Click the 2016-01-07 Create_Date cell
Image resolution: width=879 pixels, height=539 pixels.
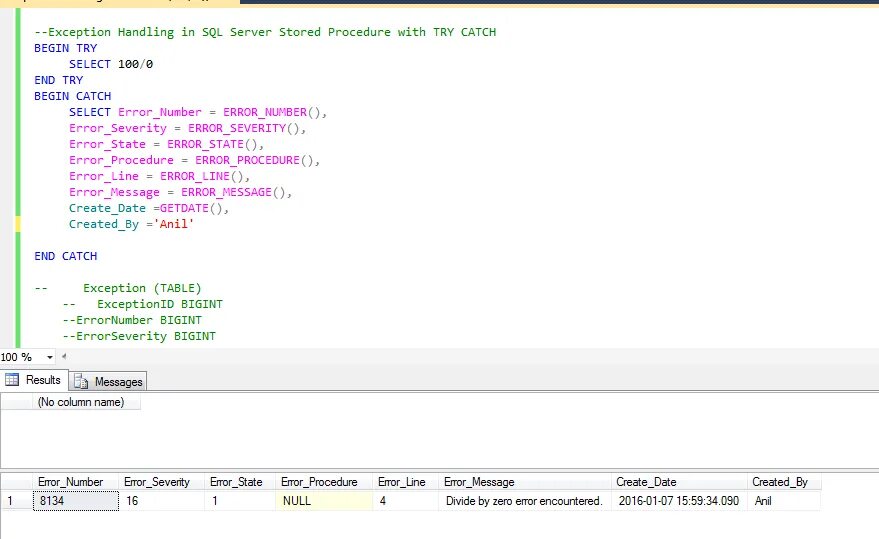pos(679,501)
